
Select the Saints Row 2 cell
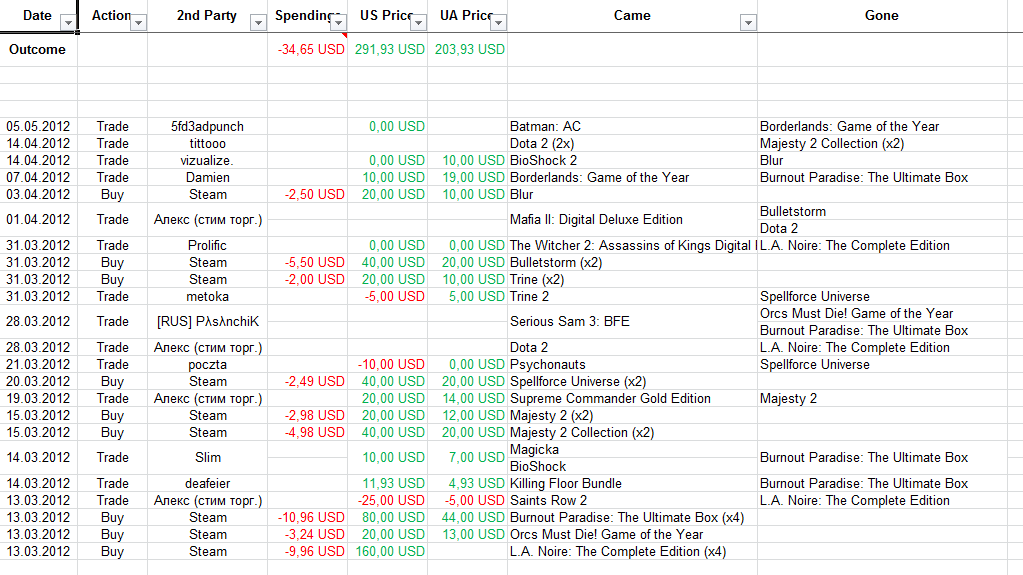click(x=632, y=501)
